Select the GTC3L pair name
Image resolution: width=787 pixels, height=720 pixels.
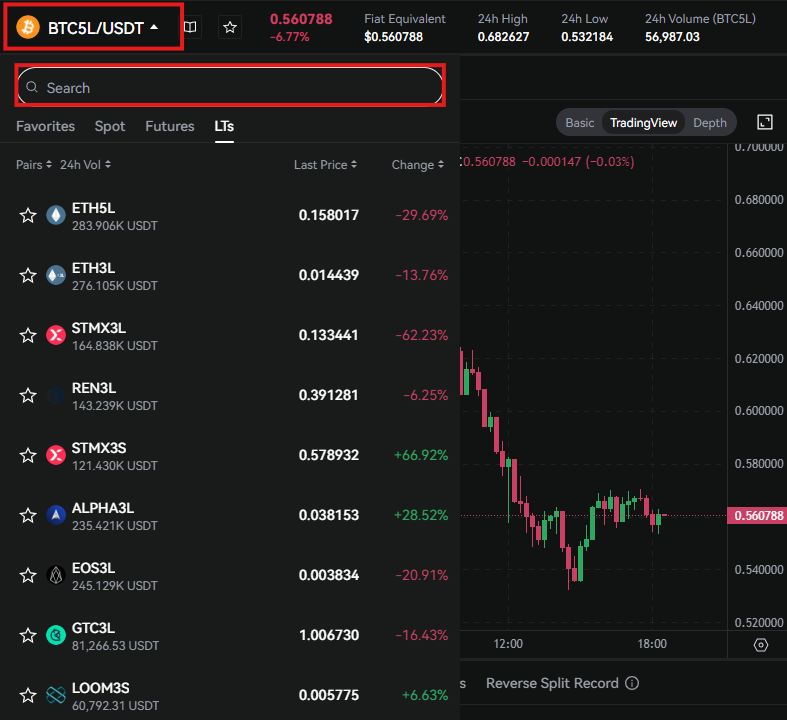click(93, 628)
